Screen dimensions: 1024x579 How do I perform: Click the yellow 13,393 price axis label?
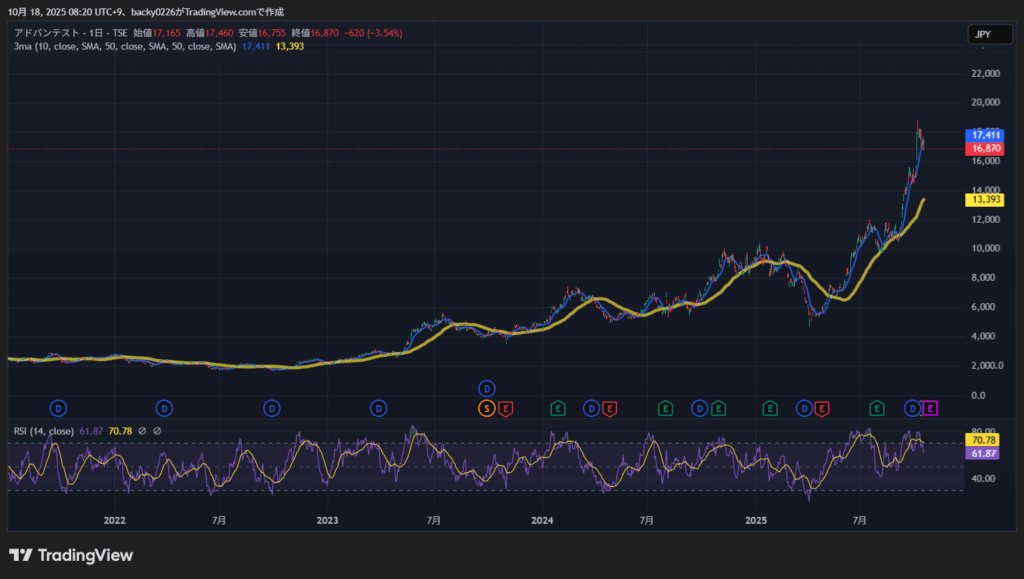coord(986,199)
